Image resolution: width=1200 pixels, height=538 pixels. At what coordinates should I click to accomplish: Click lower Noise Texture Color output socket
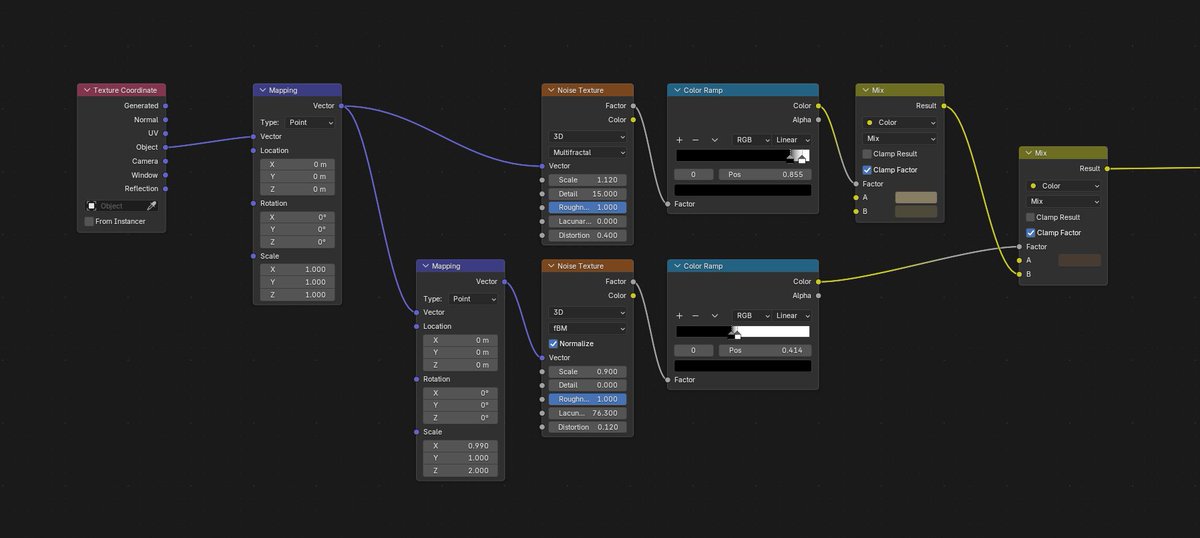pyautogui.click(x=633, y=295)
